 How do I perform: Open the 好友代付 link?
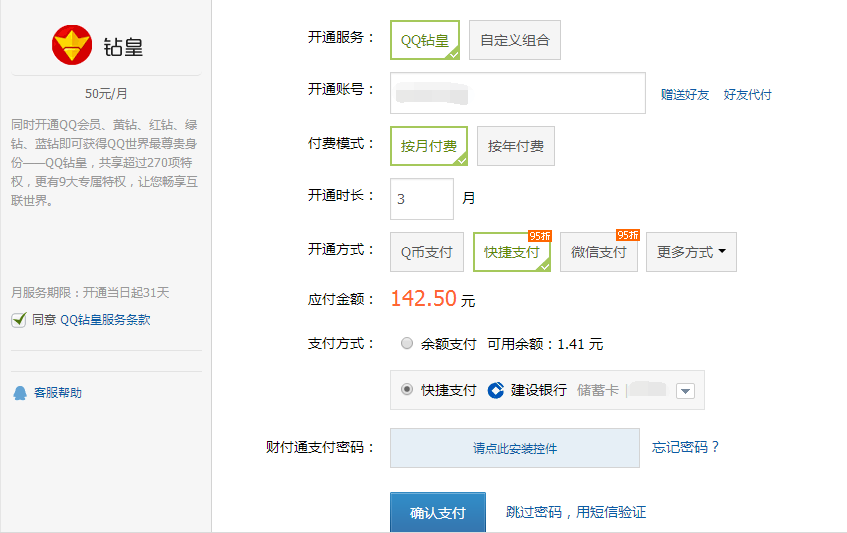coord(748,95)
